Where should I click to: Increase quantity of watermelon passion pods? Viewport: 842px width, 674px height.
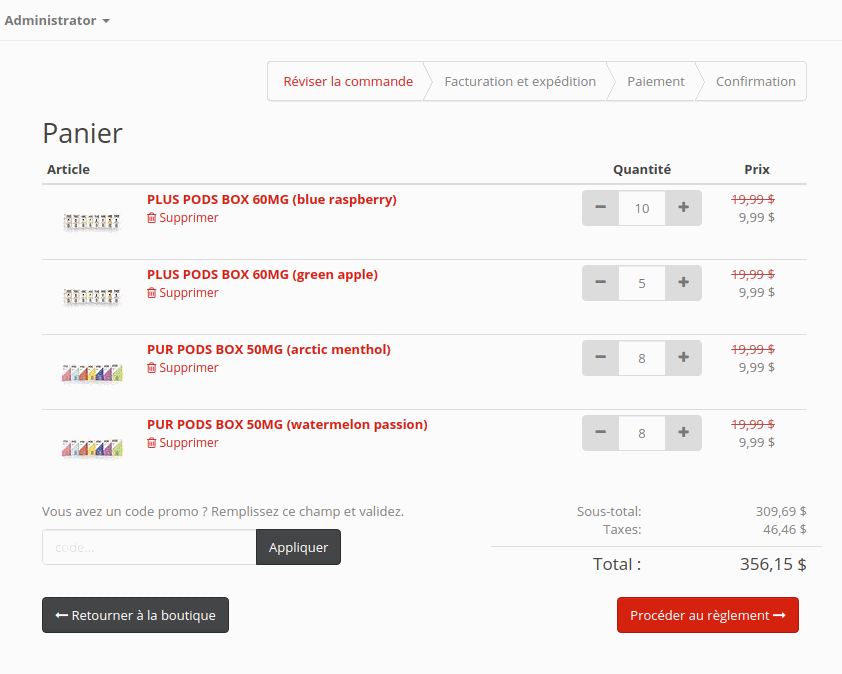click(683, 433)
